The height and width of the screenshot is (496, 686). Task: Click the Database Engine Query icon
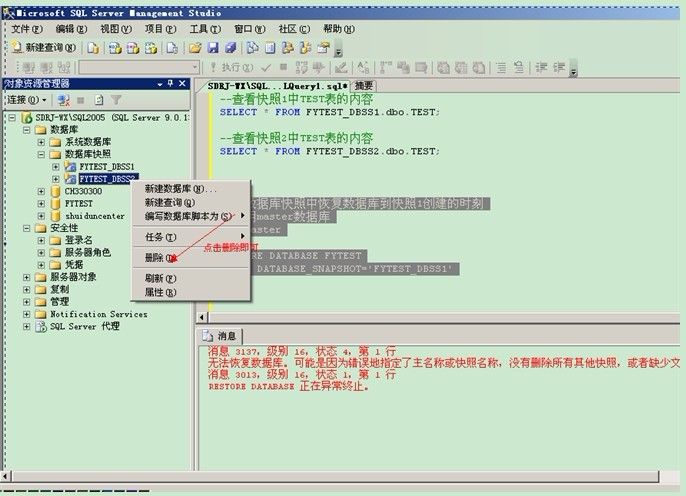[93, 48]
